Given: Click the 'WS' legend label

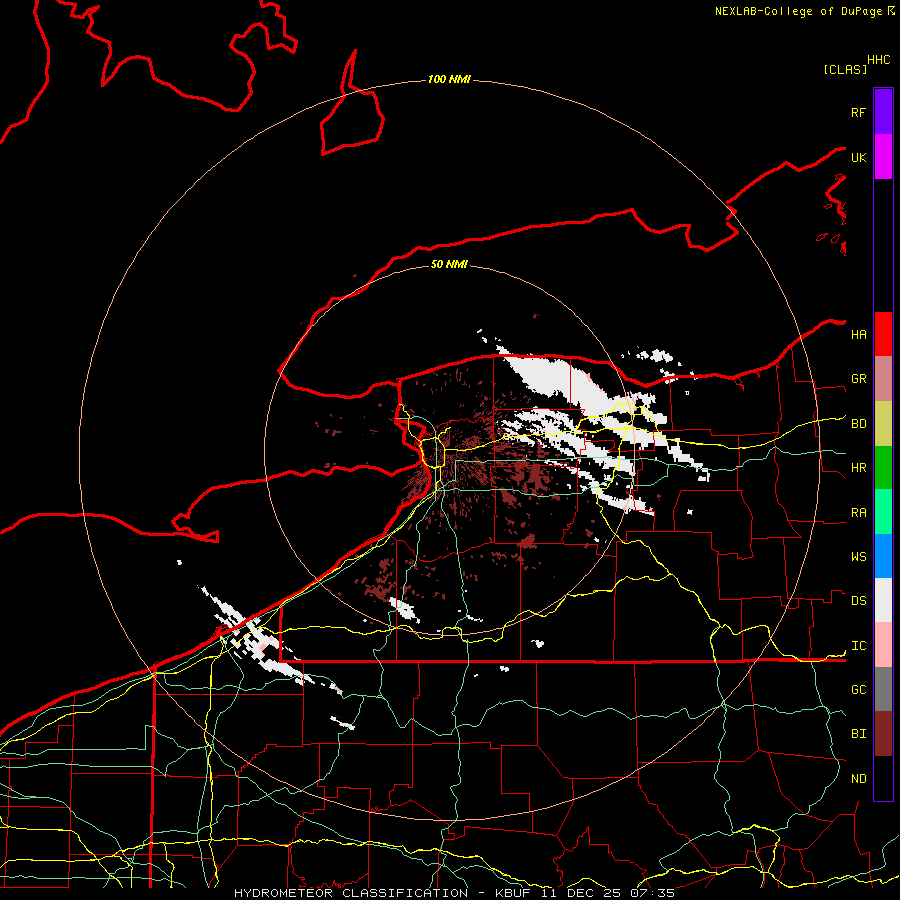Looking at the screenshot, I should pos(858,557).
